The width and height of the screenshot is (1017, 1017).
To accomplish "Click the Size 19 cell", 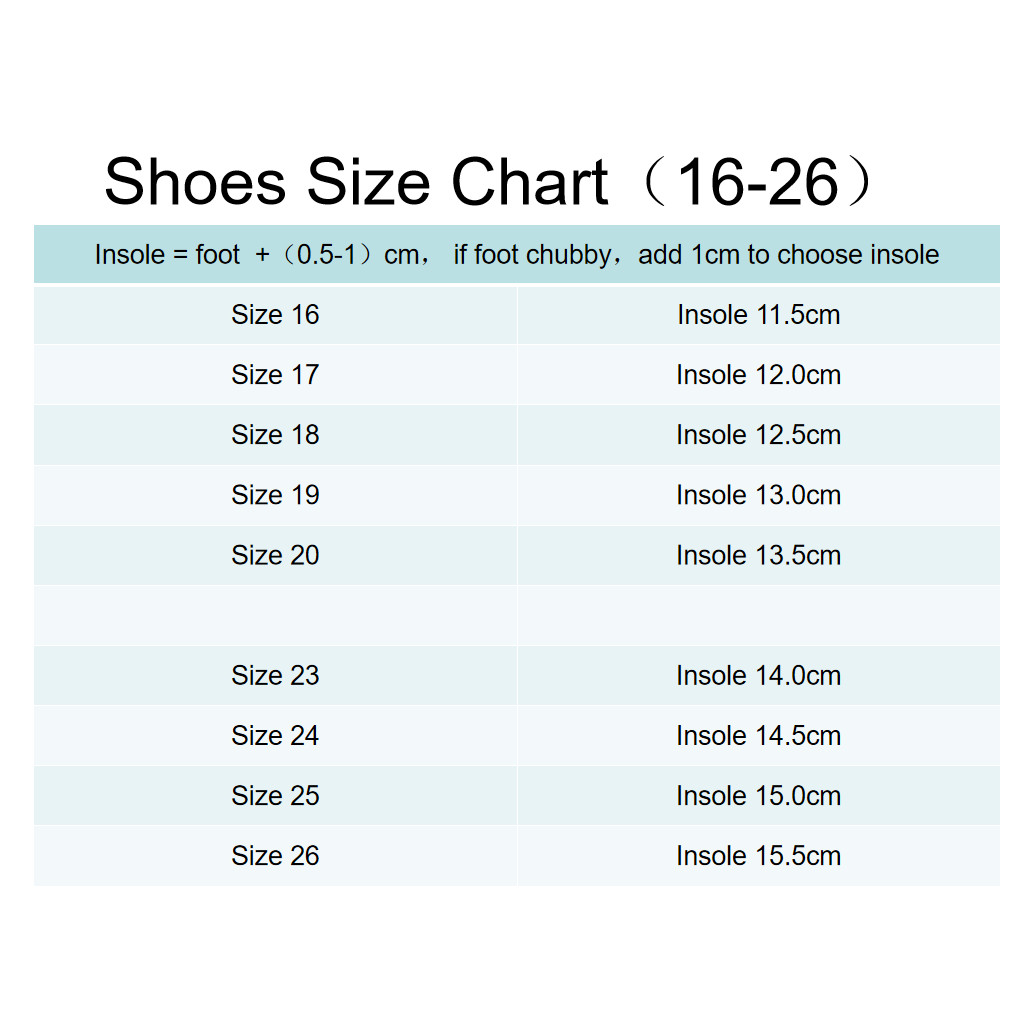I will point(275,495).
